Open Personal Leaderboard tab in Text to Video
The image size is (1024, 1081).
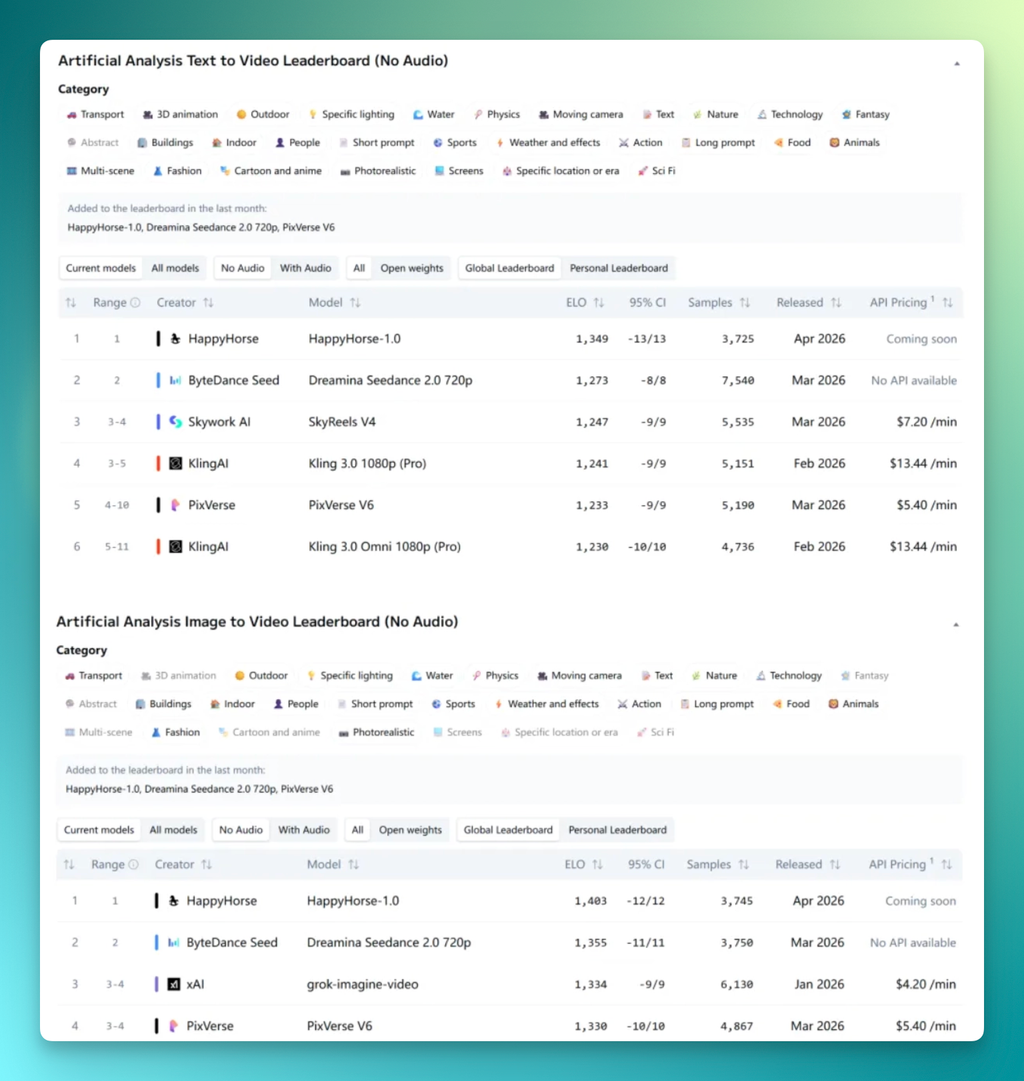click(x=619, y=268)
